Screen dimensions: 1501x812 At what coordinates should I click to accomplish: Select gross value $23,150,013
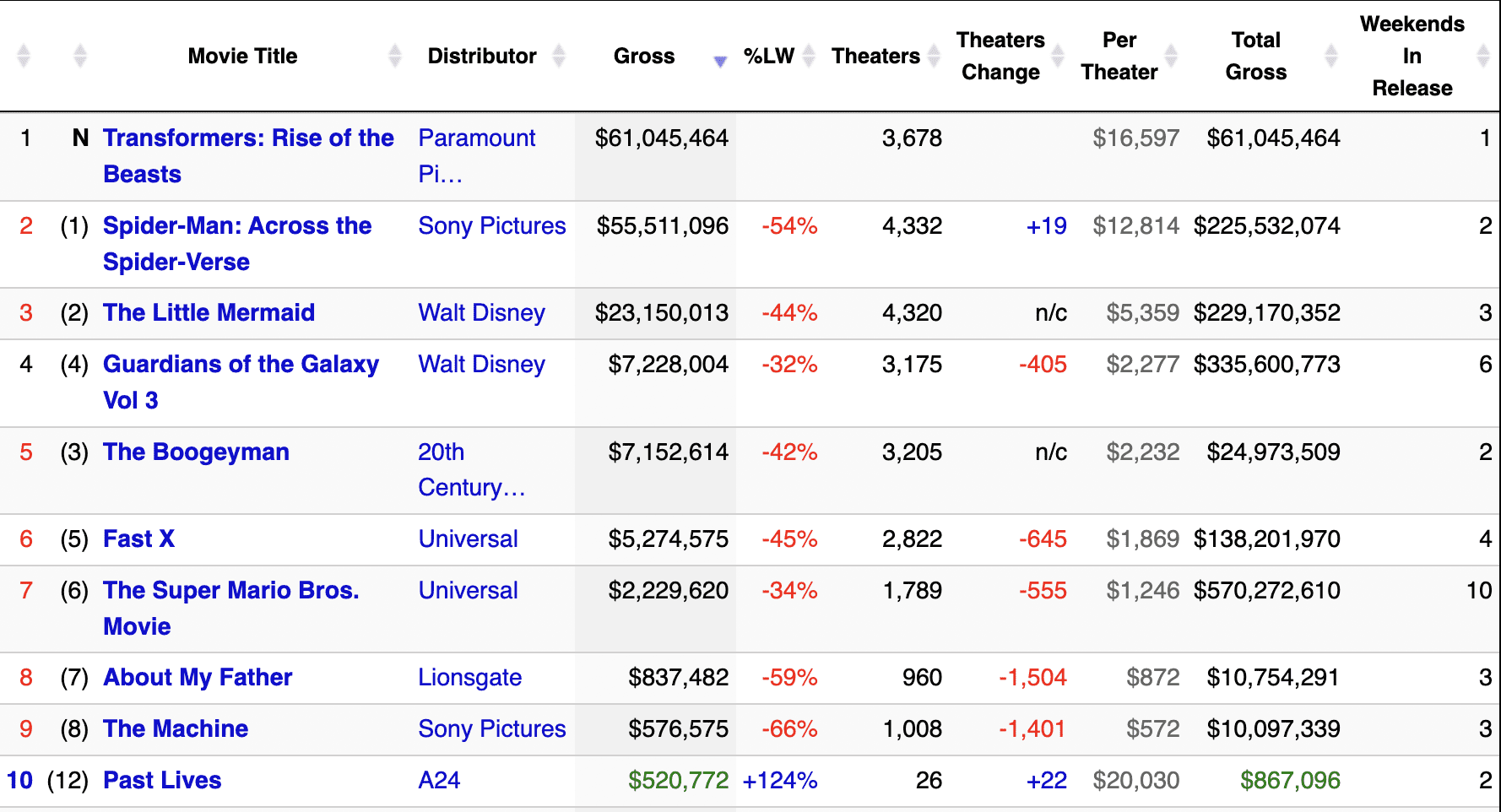point(662,313)
